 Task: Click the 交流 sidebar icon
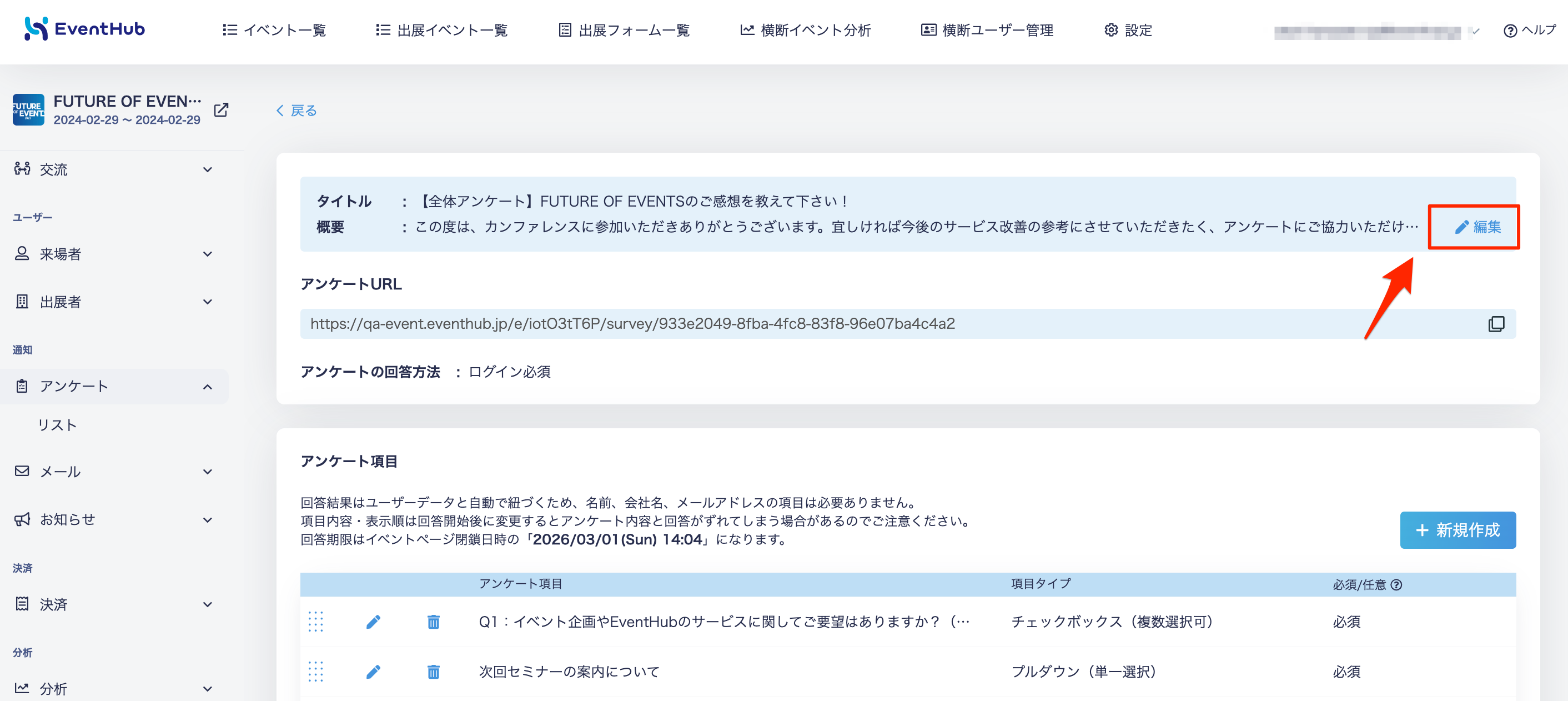[22, 169]
